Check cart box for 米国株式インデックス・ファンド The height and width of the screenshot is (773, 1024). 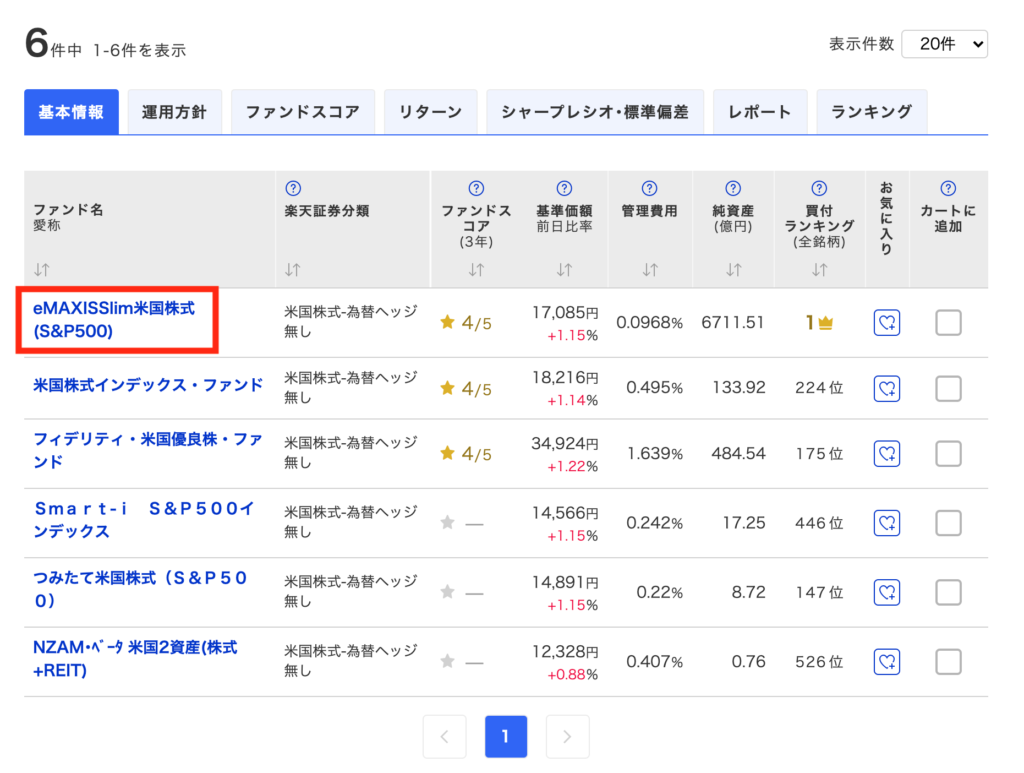click(x=948, y=388)
